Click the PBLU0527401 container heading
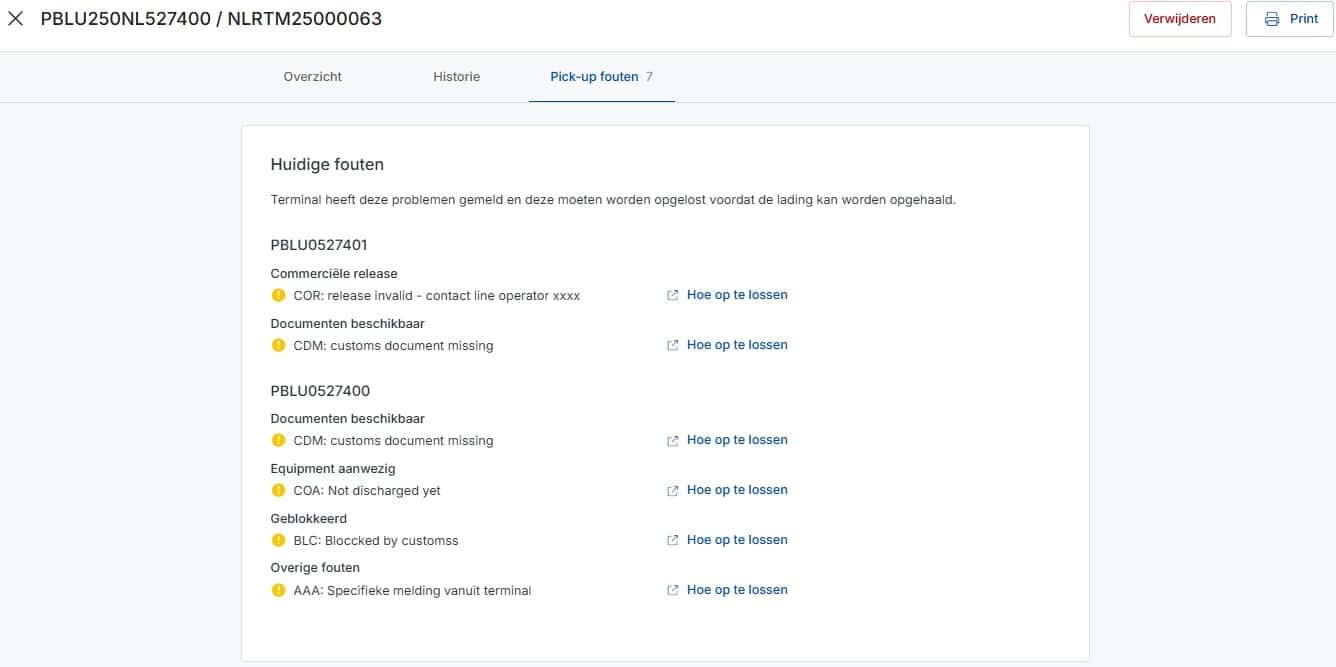 click(x=320, y=245)
